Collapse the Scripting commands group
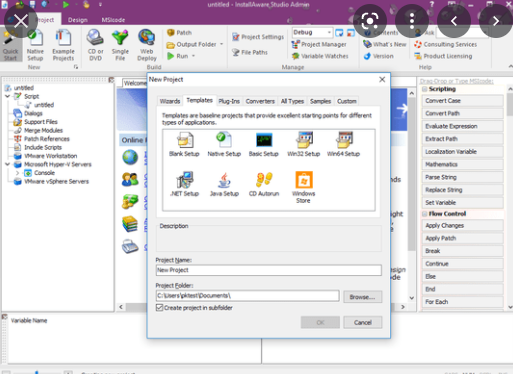The height and width of the screenshot is (374, 513). tap(425, 89)
